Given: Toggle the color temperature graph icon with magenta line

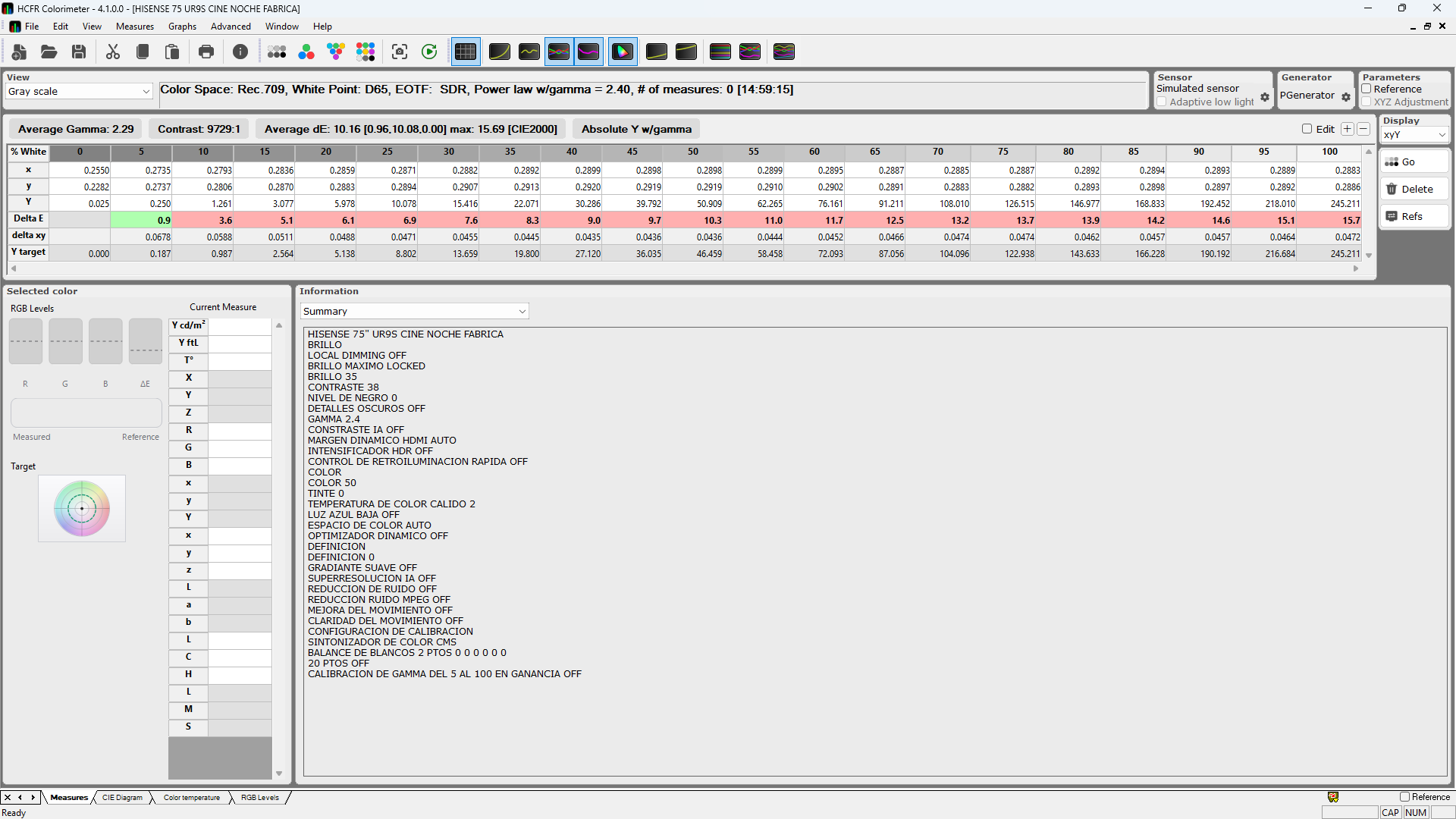Looking at the screenshot, I should point(588,52).
